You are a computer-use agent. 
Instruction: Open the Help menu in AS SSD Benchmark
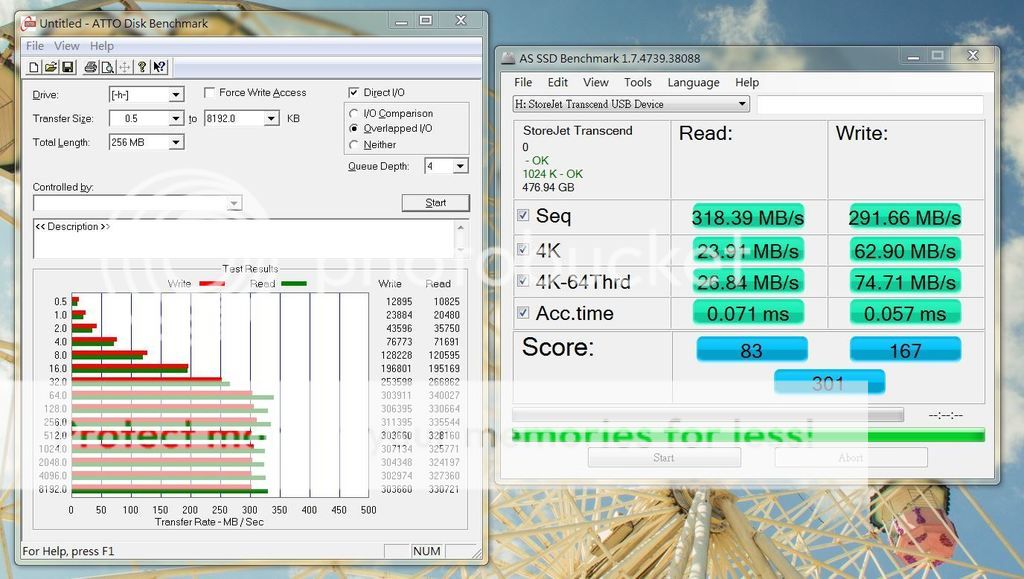click(746, 82)
